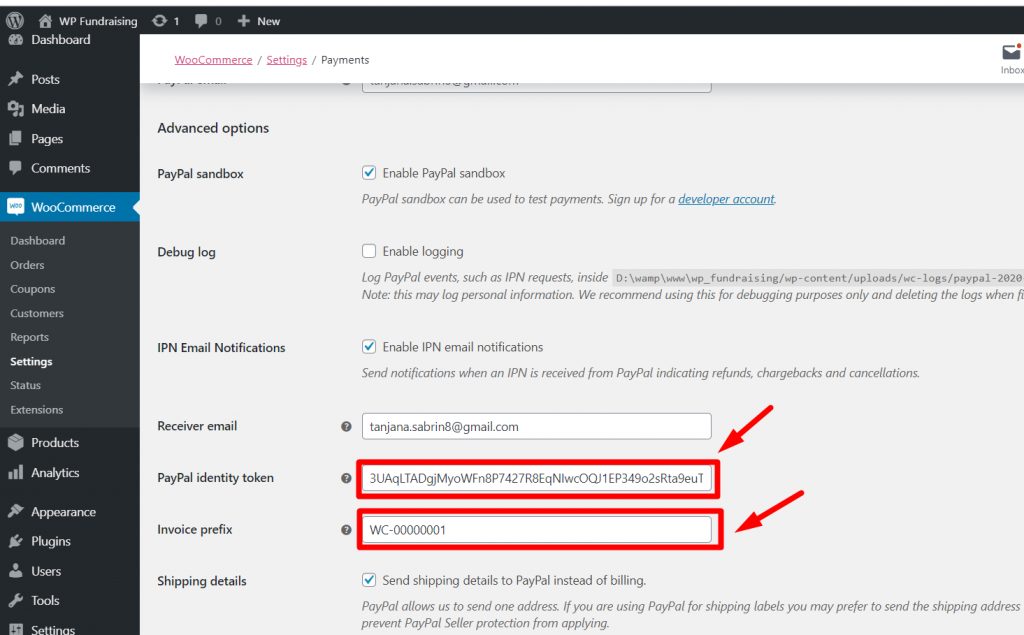
Task: Click the Analytics bar chart icon
Action: pyautogui.click(x=16, y=472)
